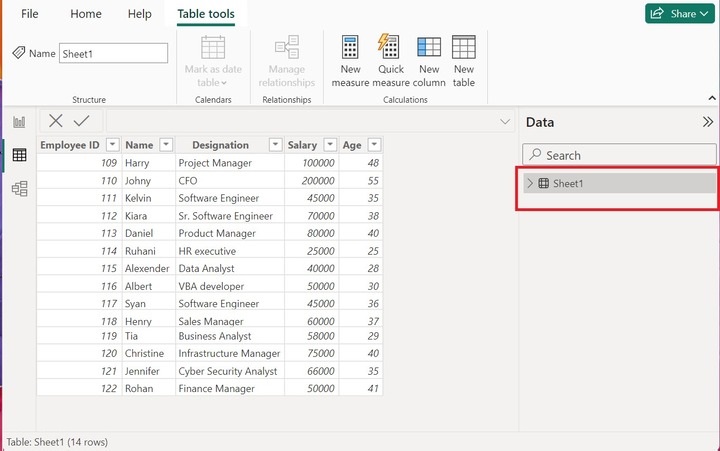Click the salary 58000 cell
This screenshot has width=720, height=451.
click(312, 336)
